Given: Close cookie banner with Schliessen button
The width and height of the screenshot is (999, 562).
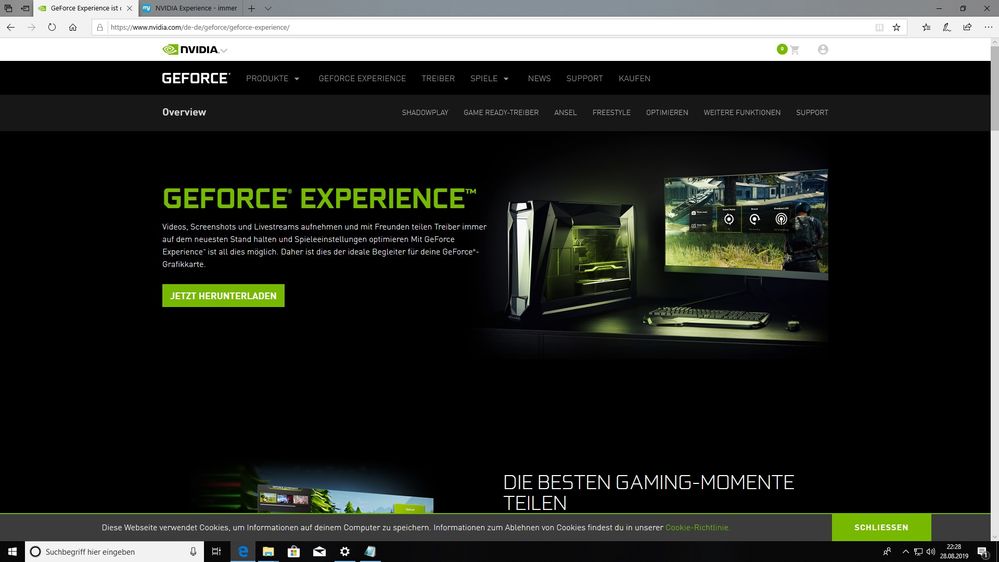Looking at the screenshot, I should click(881, 527).
